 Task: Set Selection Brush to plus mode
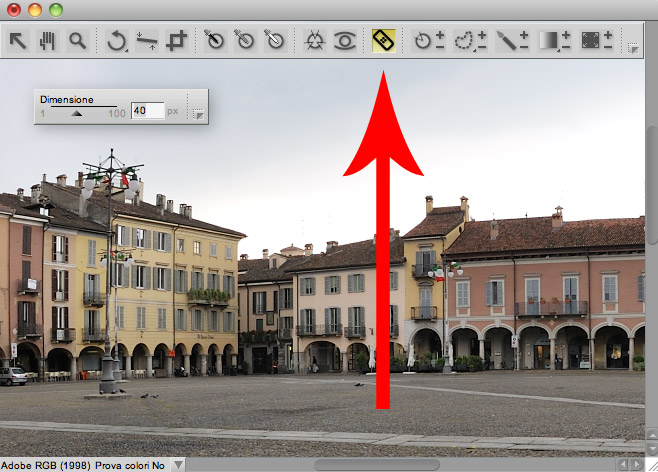click(524, 35)
